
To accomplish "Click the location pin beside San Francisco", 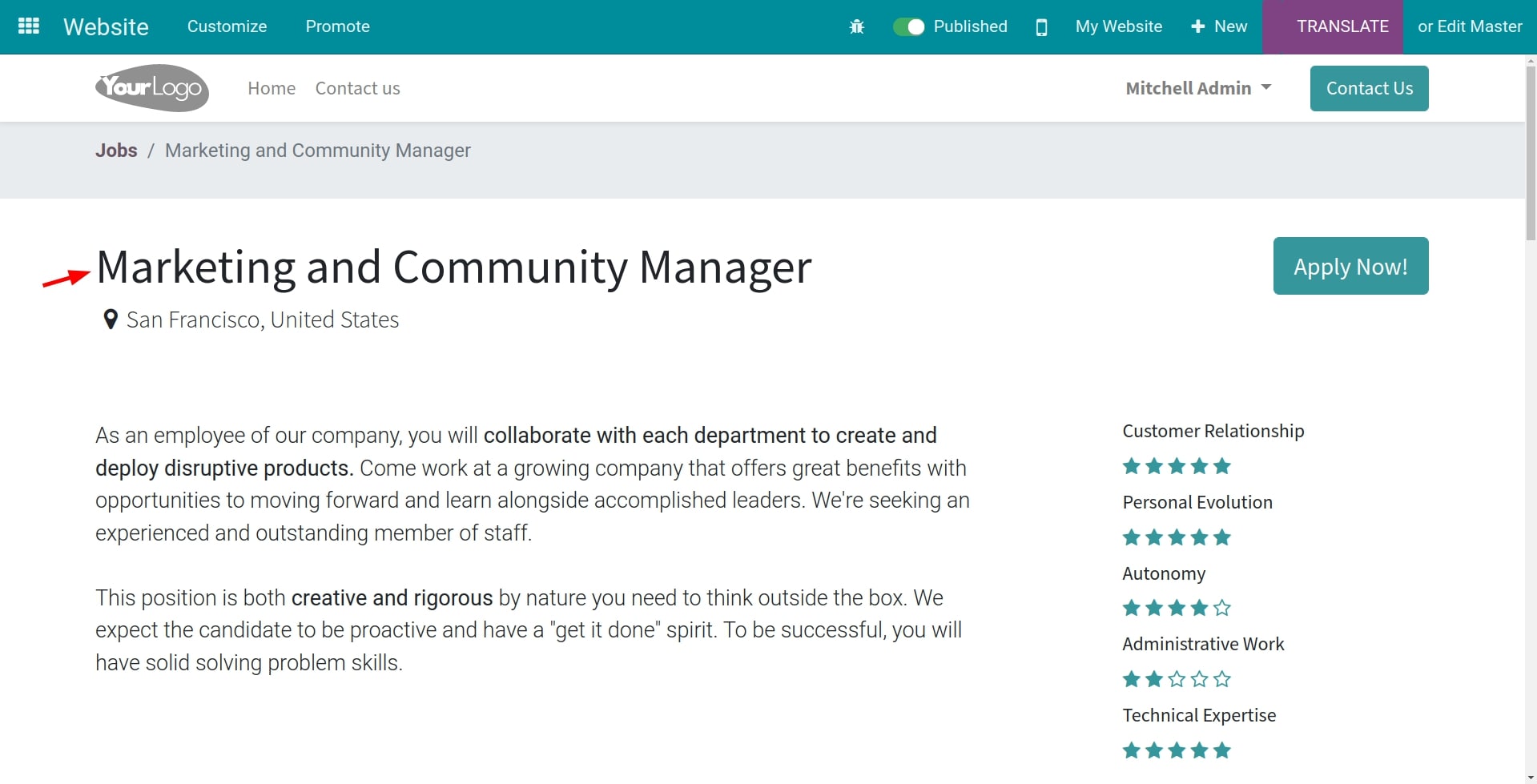I will [111, 319].
